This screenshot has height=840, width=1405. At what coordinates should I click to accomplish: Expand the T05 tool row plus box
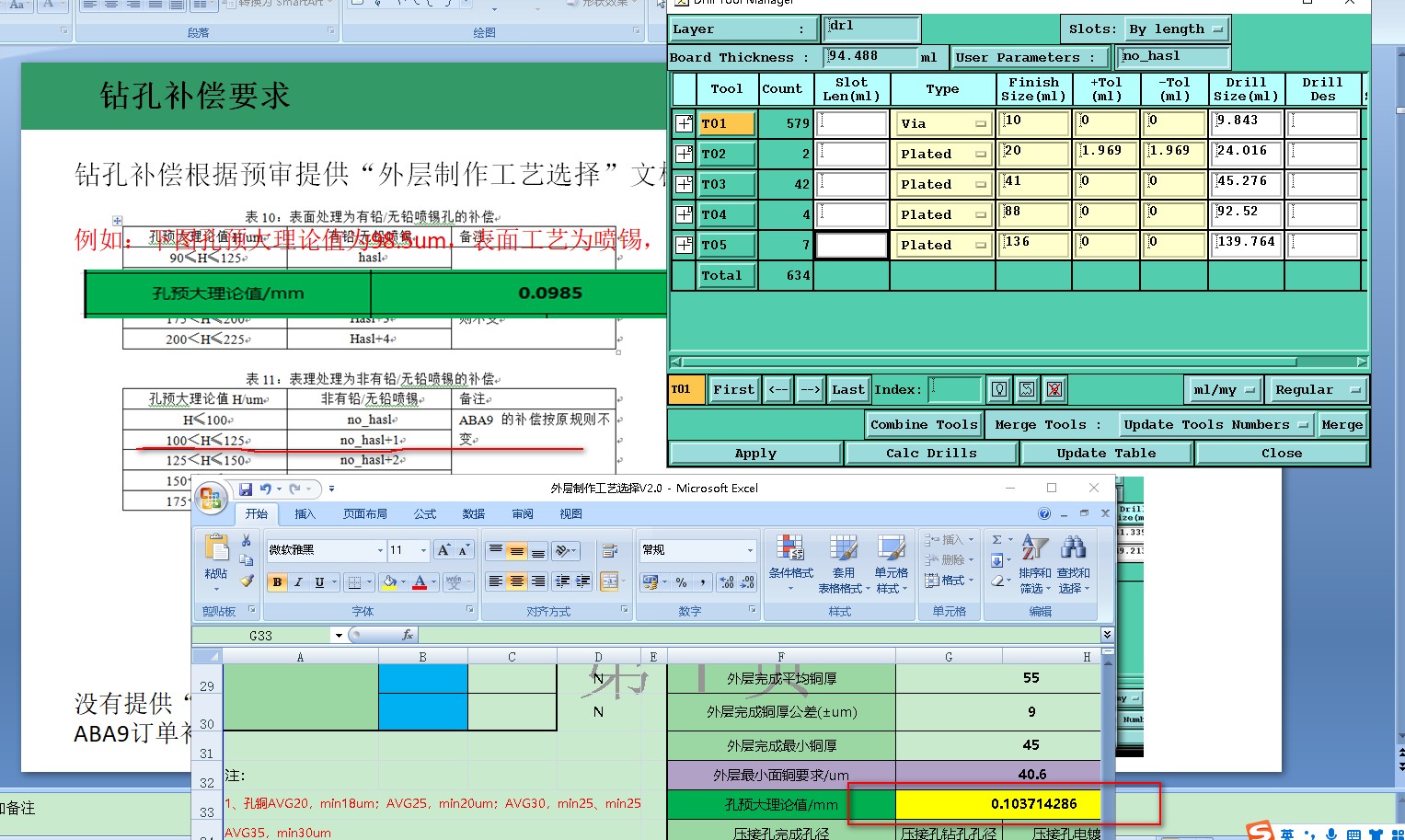(684, 245)
